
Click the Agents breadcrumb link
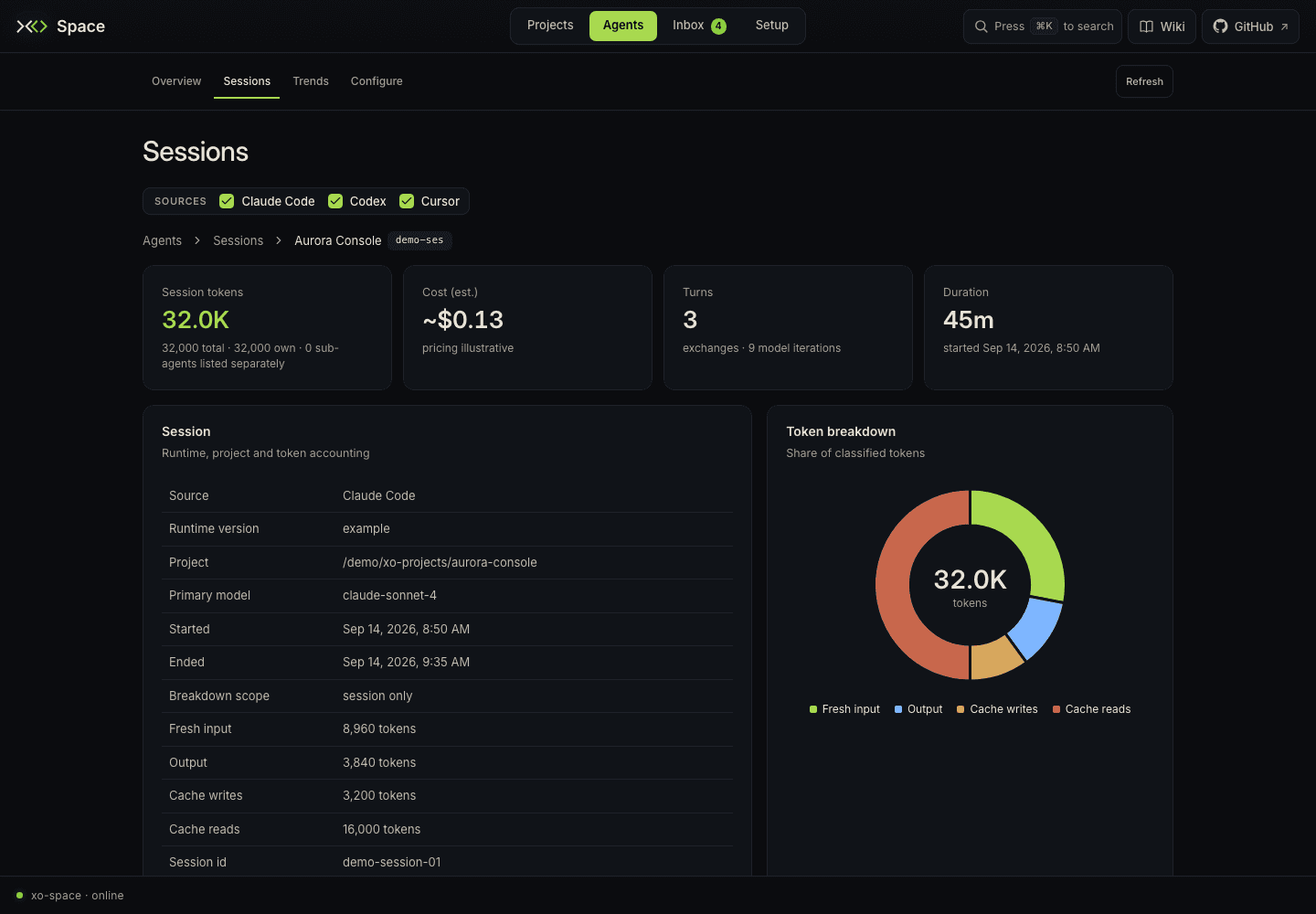click(162, 240)
